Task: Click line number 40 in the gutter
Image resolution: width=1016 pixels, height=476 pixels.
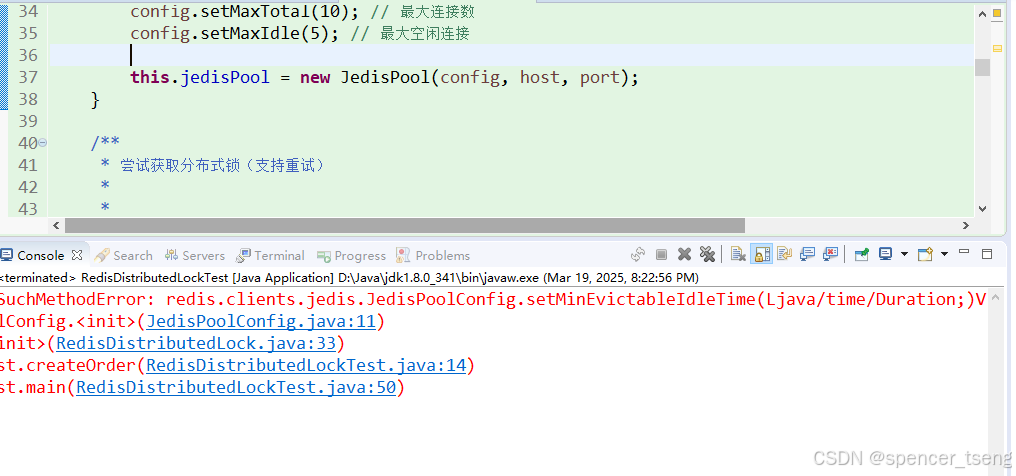Action: (28, 143)
